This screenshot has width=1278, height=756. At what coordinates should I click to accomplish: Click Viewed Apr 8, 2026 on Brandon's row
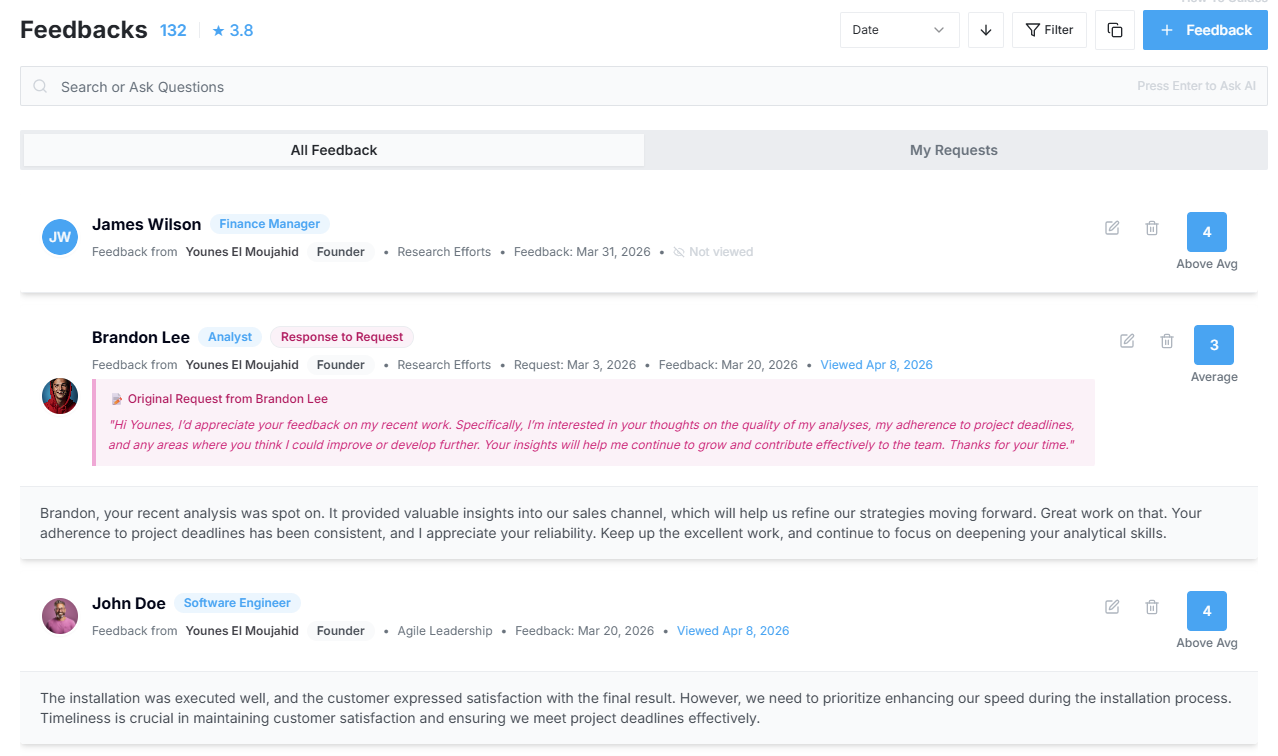(876, 365)
